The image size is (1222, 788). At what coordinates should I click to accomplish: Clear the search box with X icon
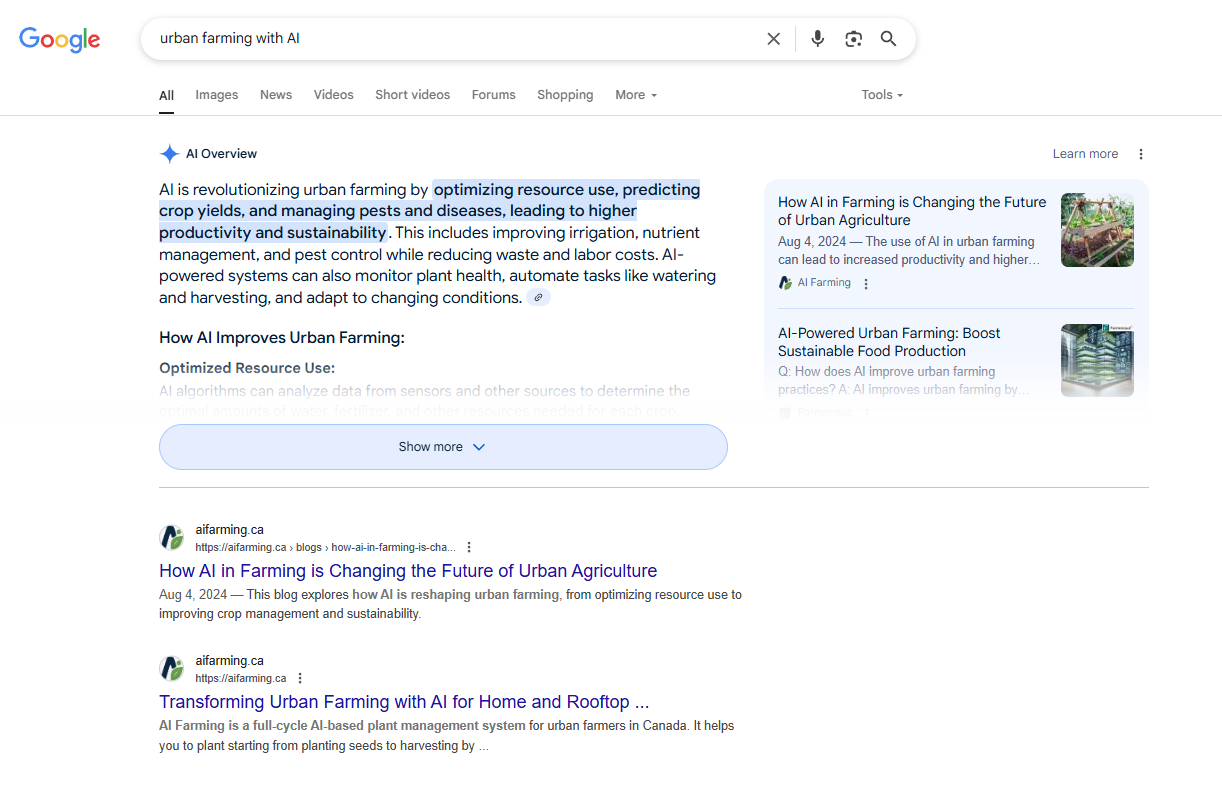click(773, 39)
